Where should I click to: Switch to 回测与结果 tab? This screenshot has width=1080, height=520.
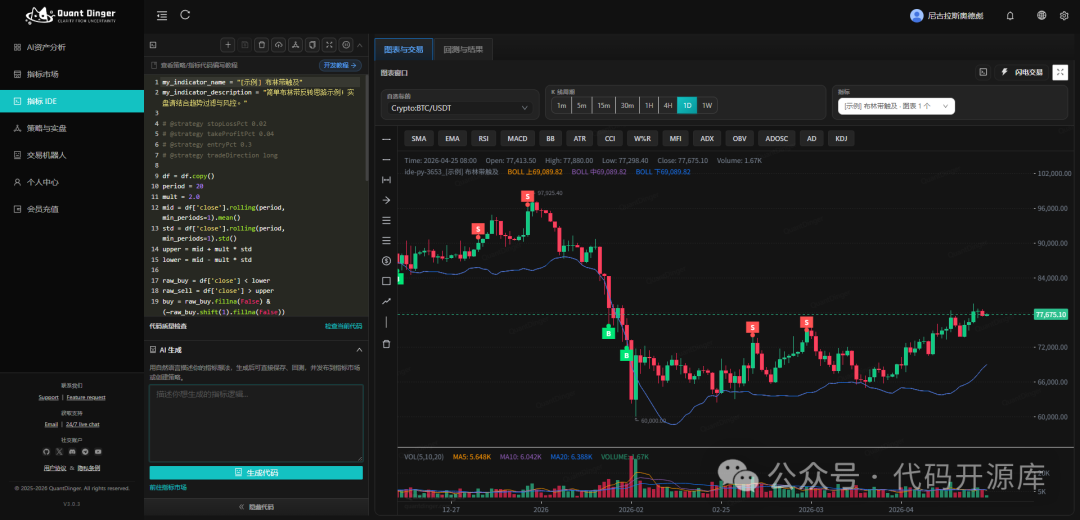tap(464, 50)
